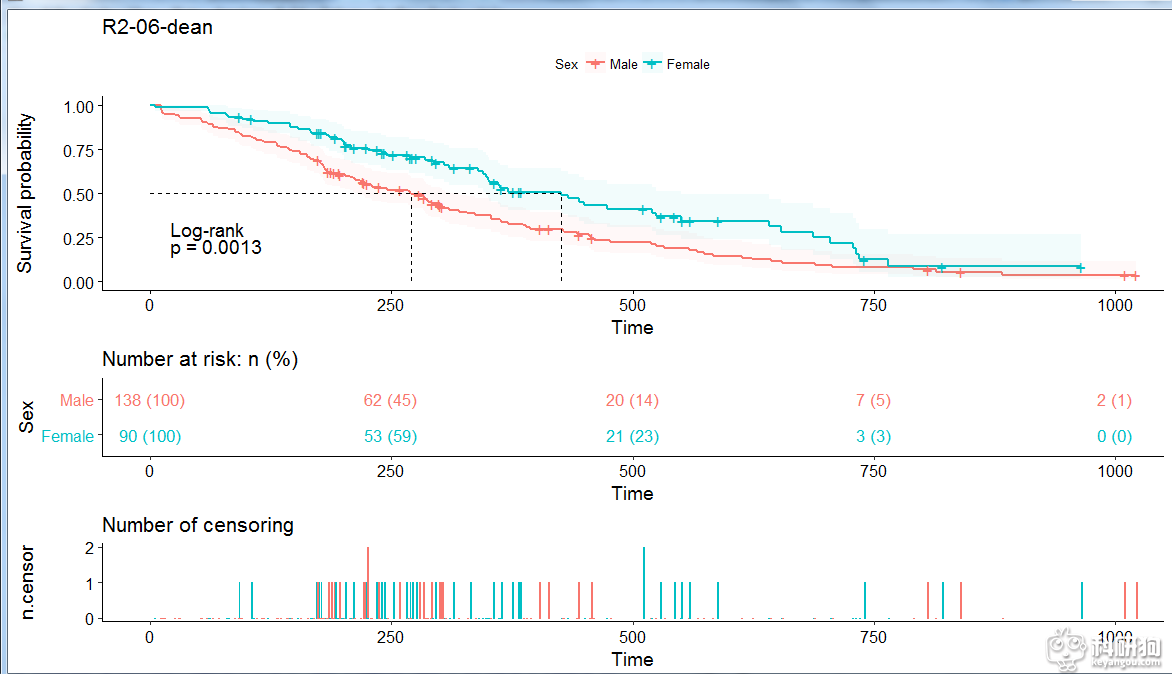Click the 62 (45) risk table cell
The width and height of the screenshot is (1172, 674).
click(390, 401)
